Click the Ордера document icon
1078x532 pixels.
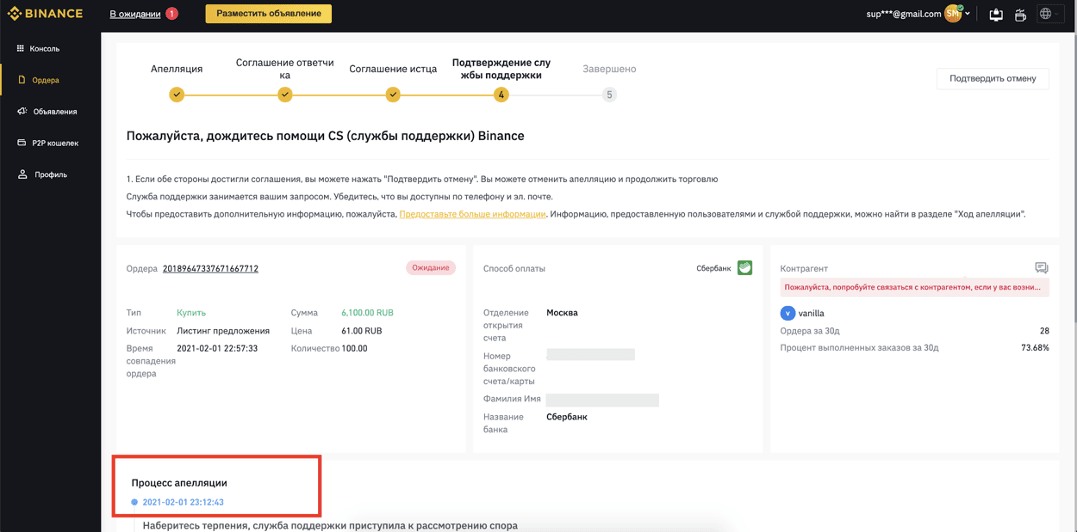pyautogui.click(x=21, y=80)
